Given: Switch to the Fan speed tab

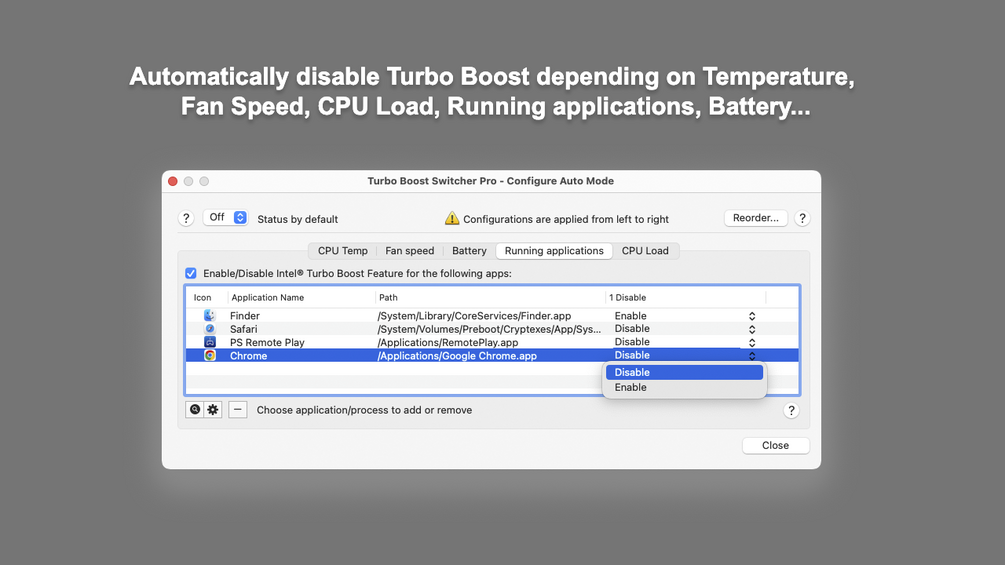Looking at the screenshot, I should tap(410, 251).
